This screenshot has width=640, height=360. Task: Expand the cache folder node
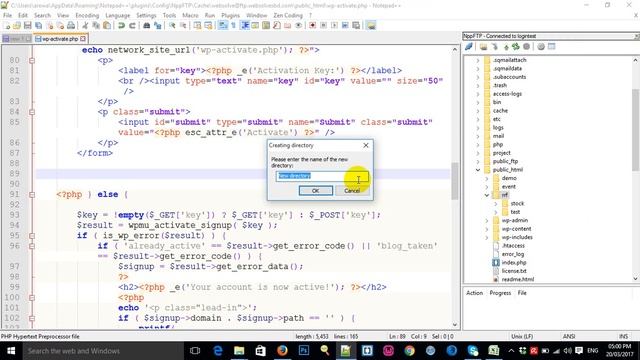click(478, 111)
